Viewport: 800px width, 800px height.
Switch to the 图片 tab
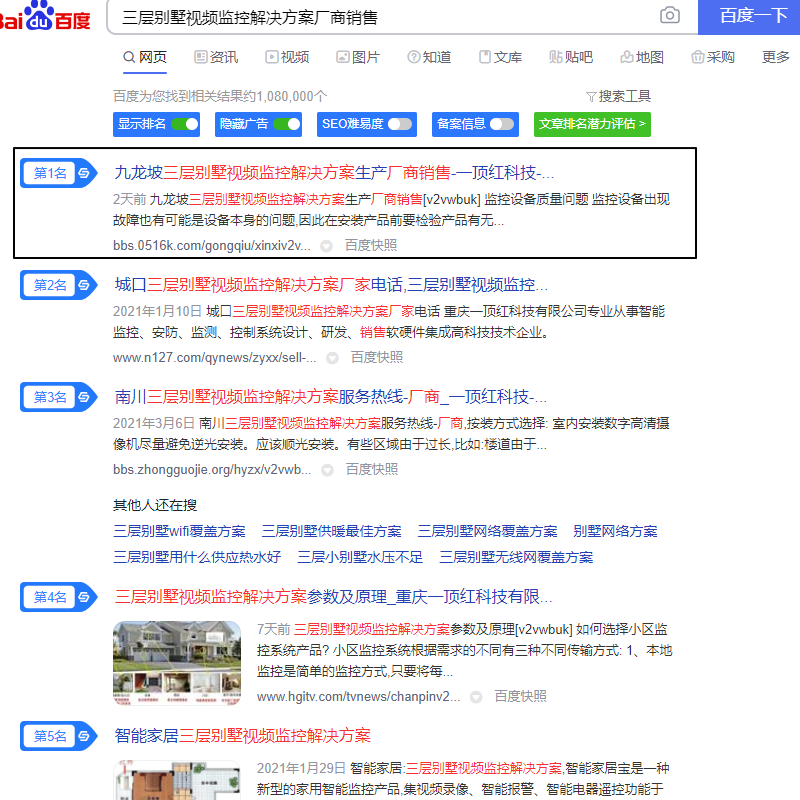pos(358,57)
